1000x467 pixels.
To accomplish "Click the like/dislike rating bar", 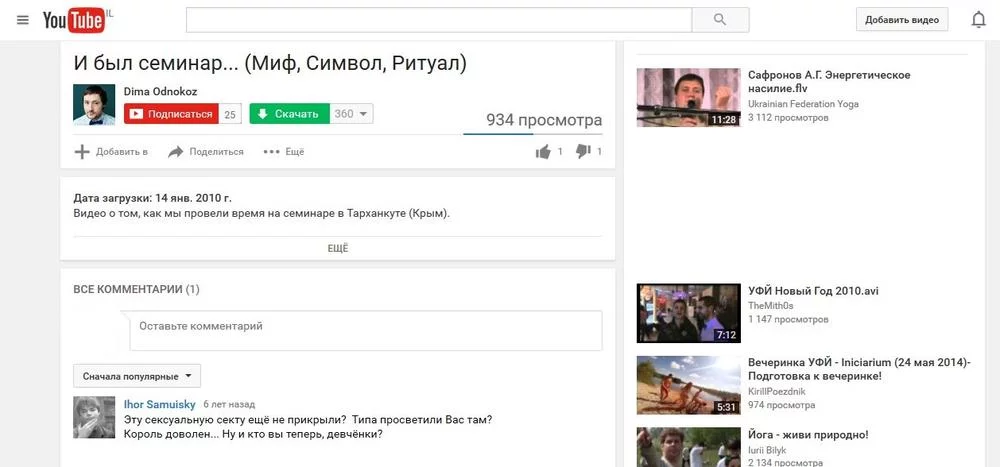I will (533, 134).
